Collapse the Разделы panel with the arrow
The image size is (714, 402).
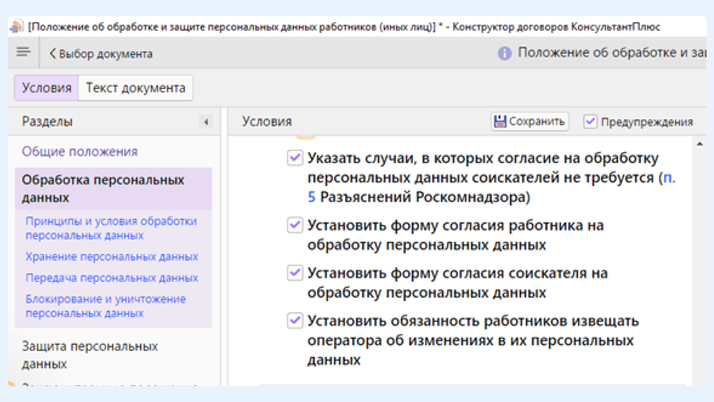point(206,122)
